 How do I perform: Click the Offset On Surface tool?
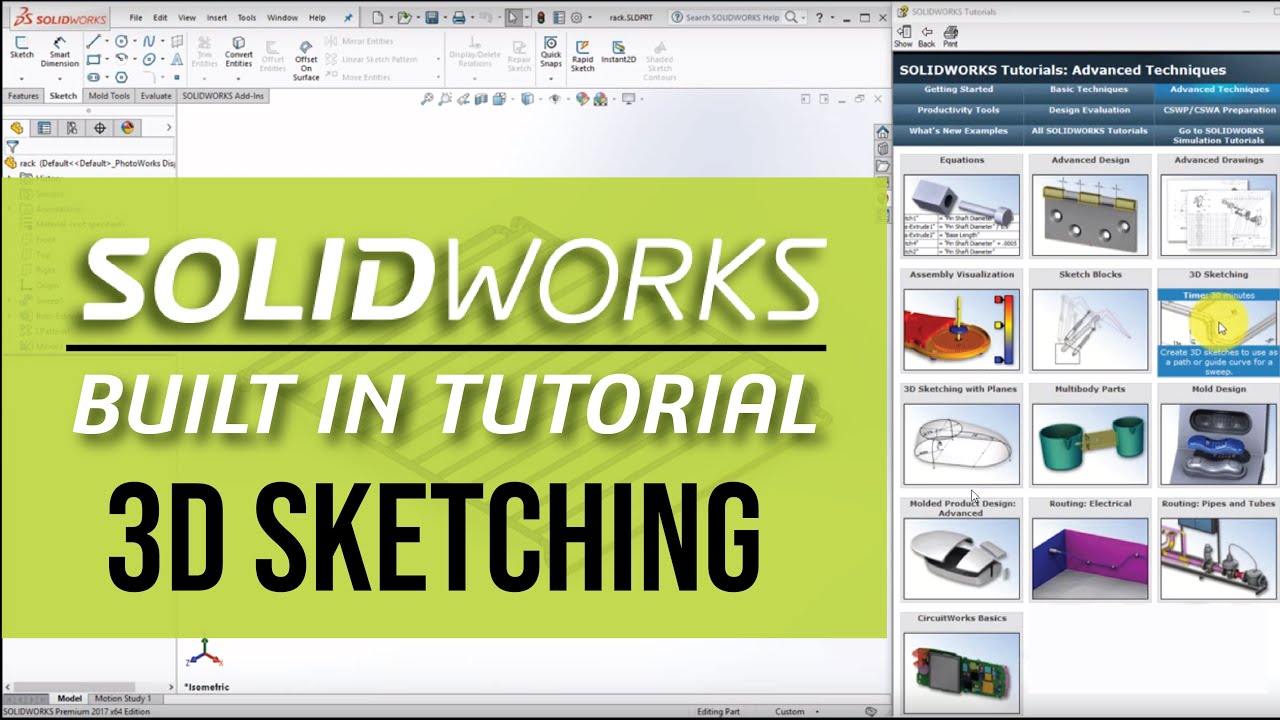click(x=306, y=61)
